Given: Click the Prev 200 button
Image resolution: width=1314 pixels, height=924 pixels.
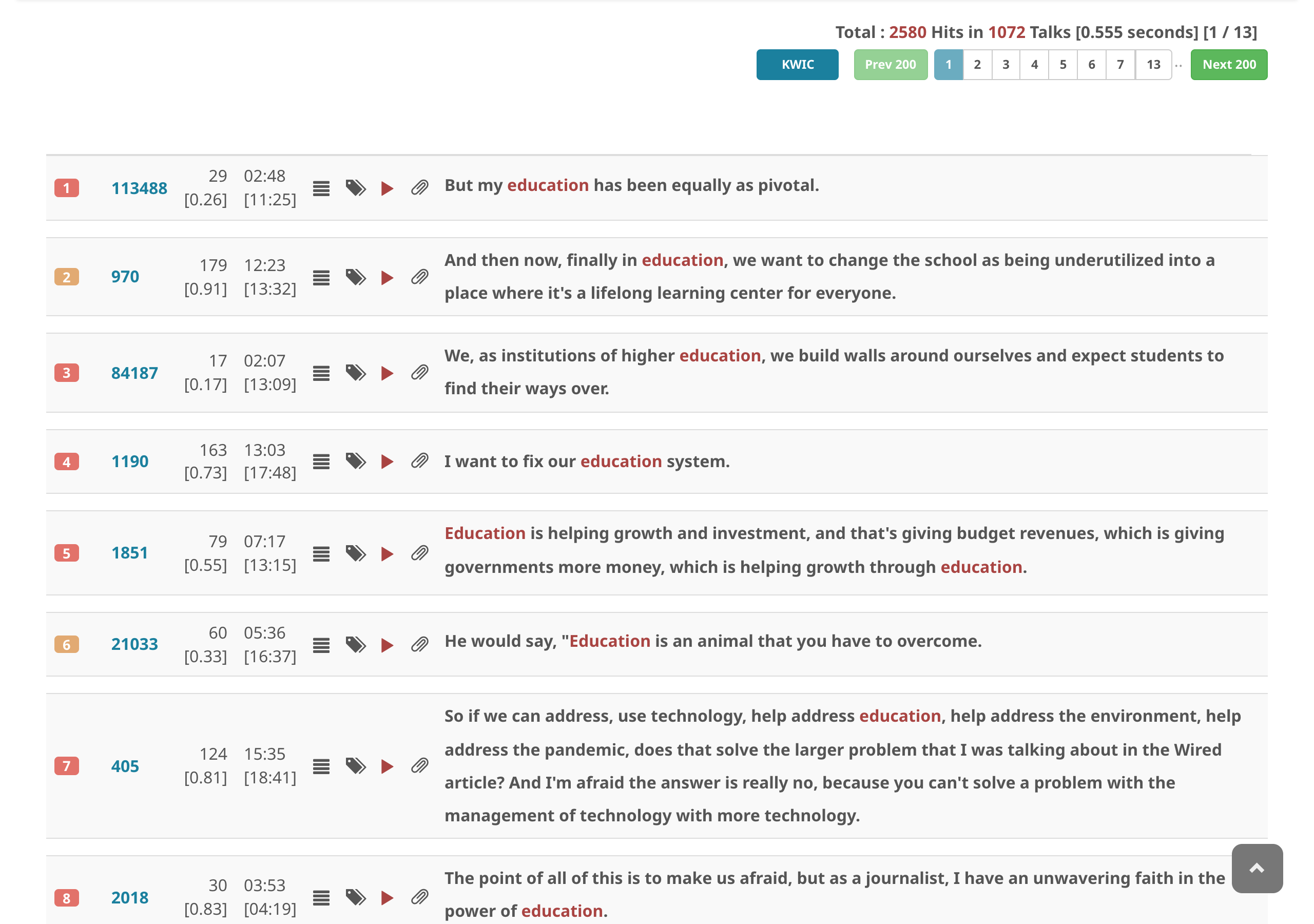Looking at the screenshot, I should [x=890, y=65].
